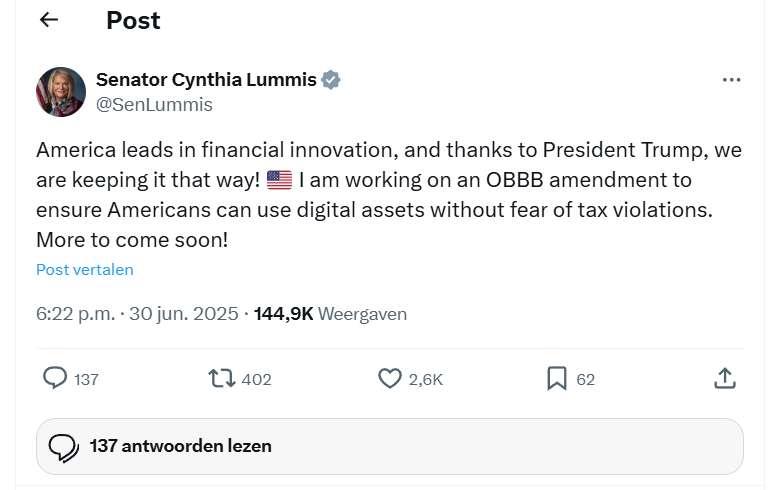Click the back arrow icon

coord(49,20)
